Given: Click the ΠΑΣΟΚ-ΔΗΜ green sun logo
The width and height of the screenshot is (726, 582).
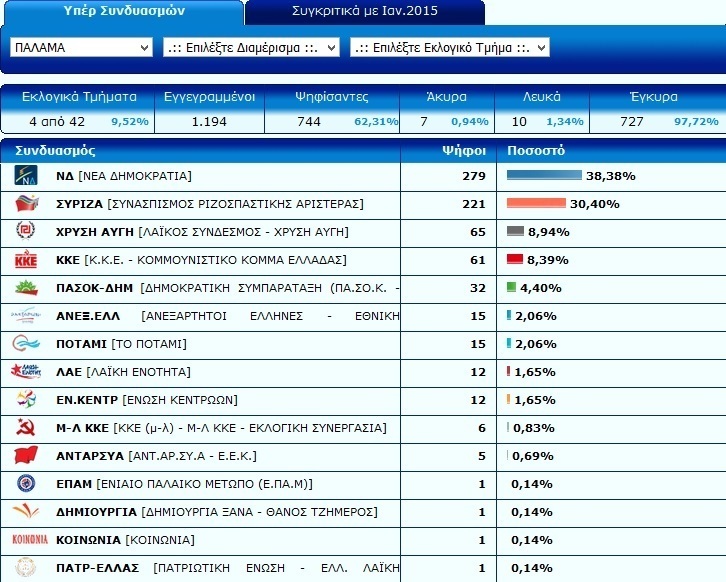Looking at the screenshot, I should (26, 288).
